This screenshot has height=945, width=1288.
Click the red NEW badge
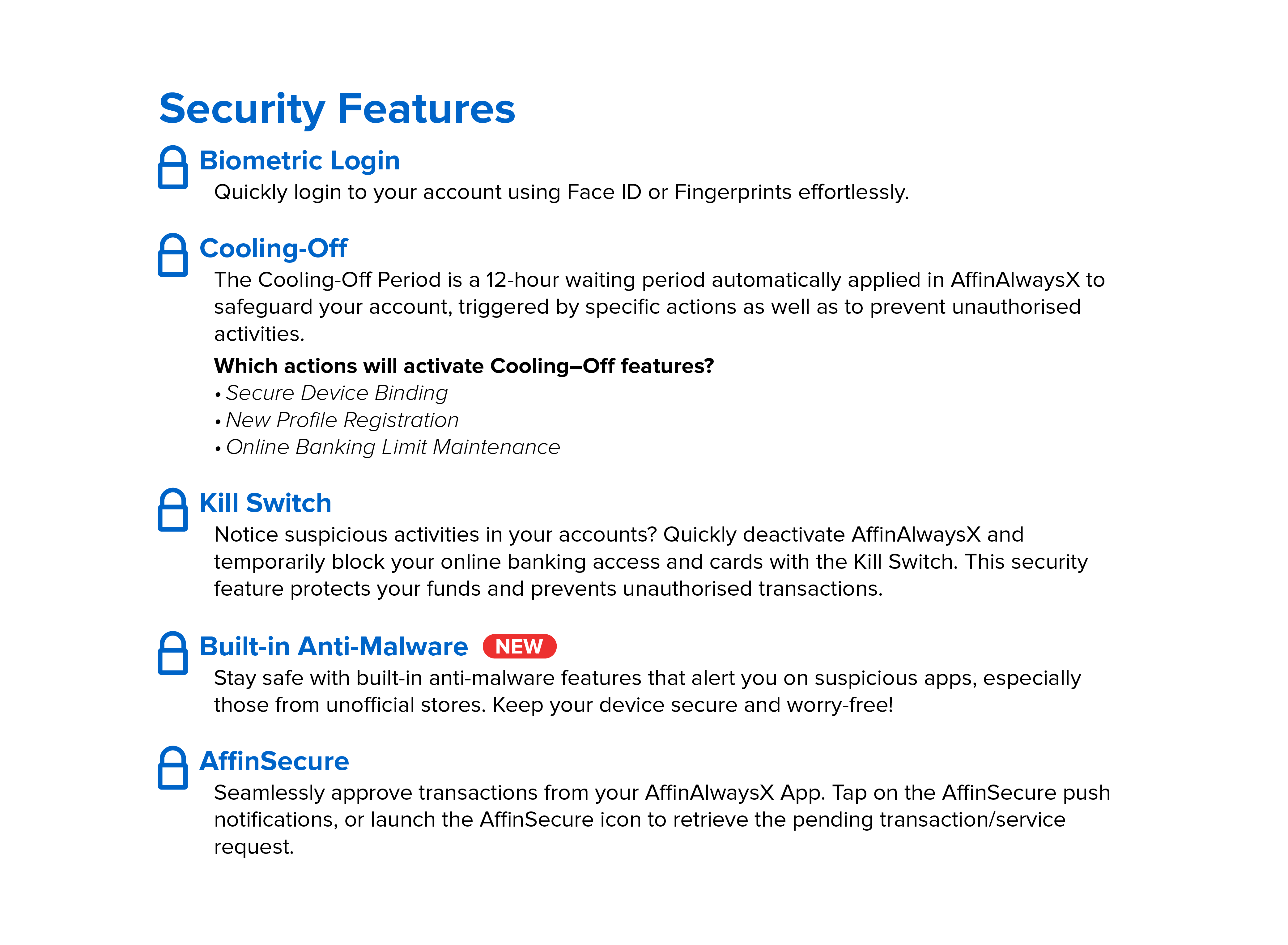pos(519,646)
